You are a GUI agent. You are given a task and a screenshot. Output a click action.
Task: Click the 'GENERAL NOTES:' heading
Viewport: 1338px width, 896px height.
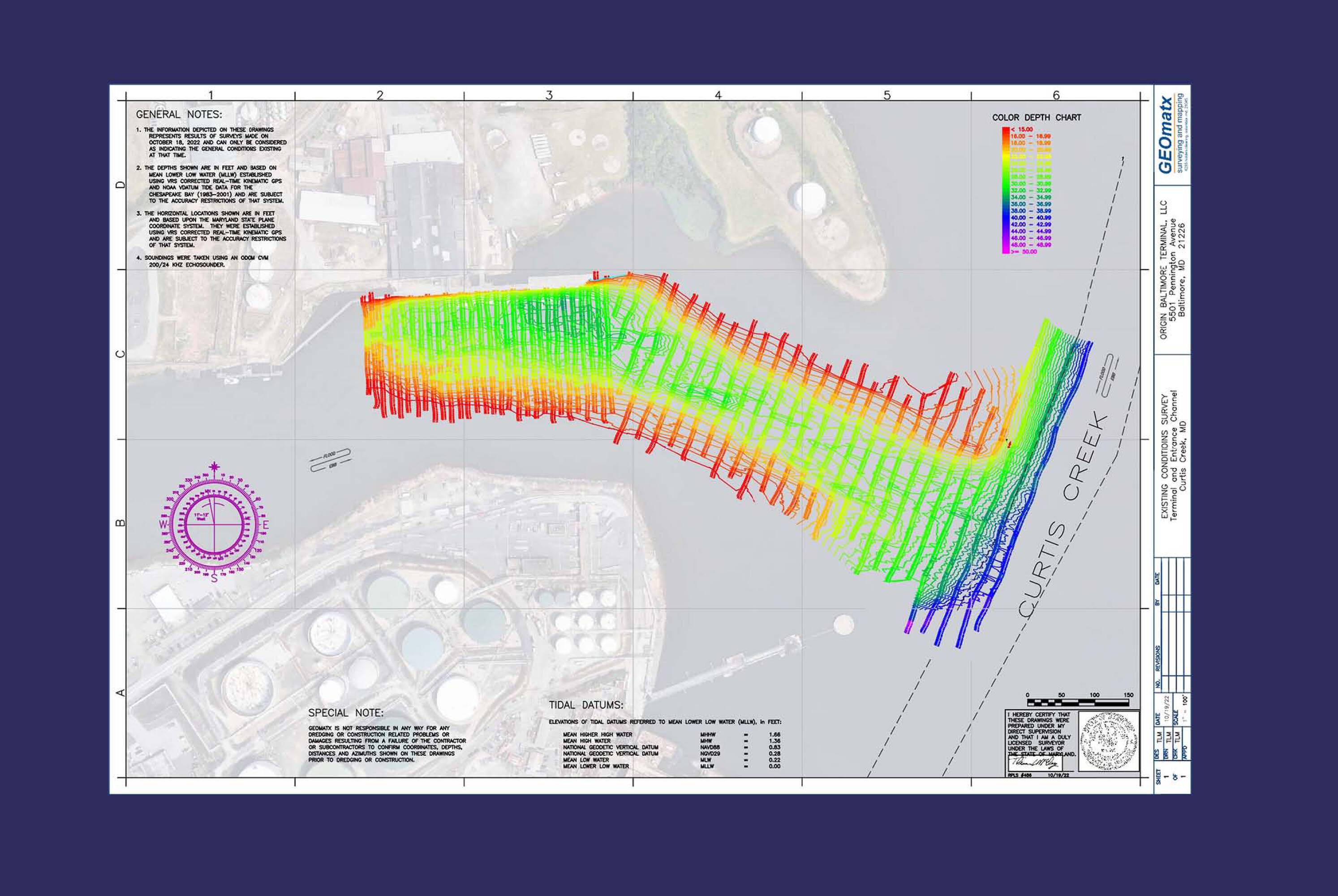pos(179,115)
